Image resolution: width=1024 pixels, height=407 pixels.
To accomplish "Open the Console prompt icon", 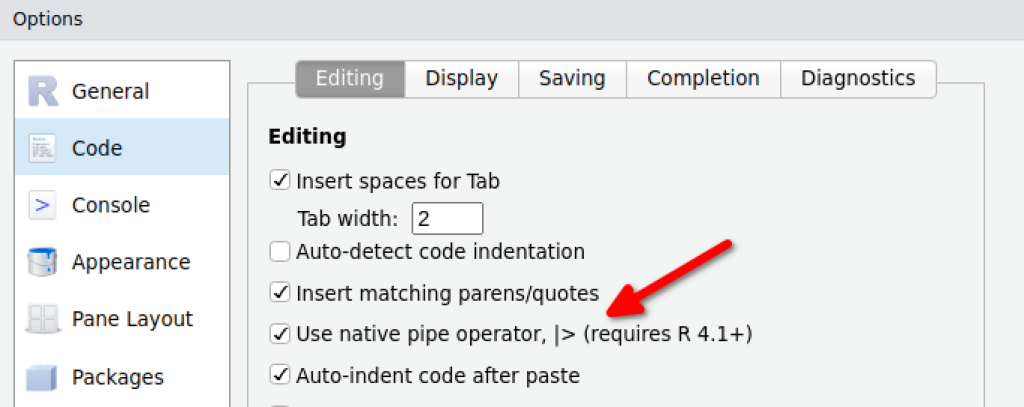I will [42, 205].
